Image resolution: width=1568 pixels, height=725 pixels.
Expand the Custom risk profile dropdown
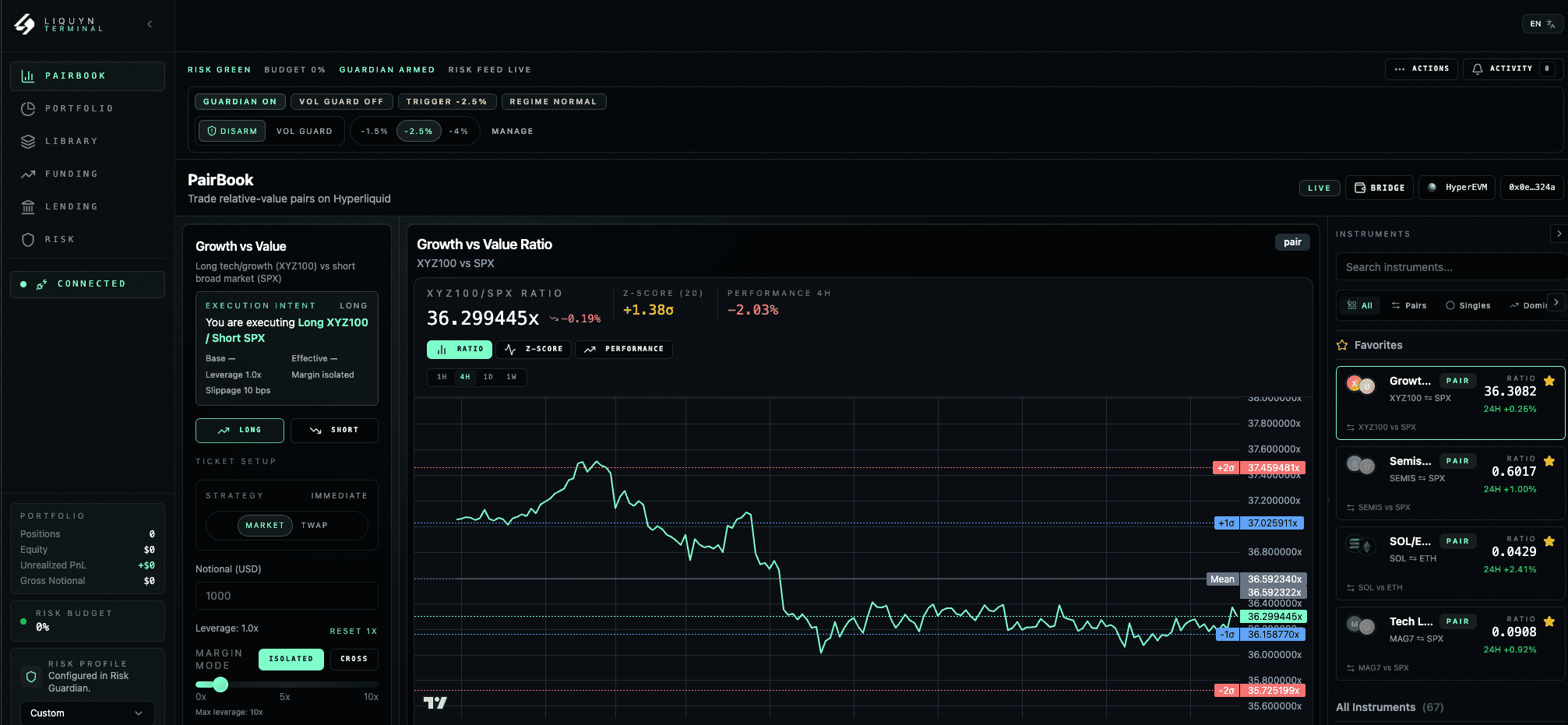point(86,713)
